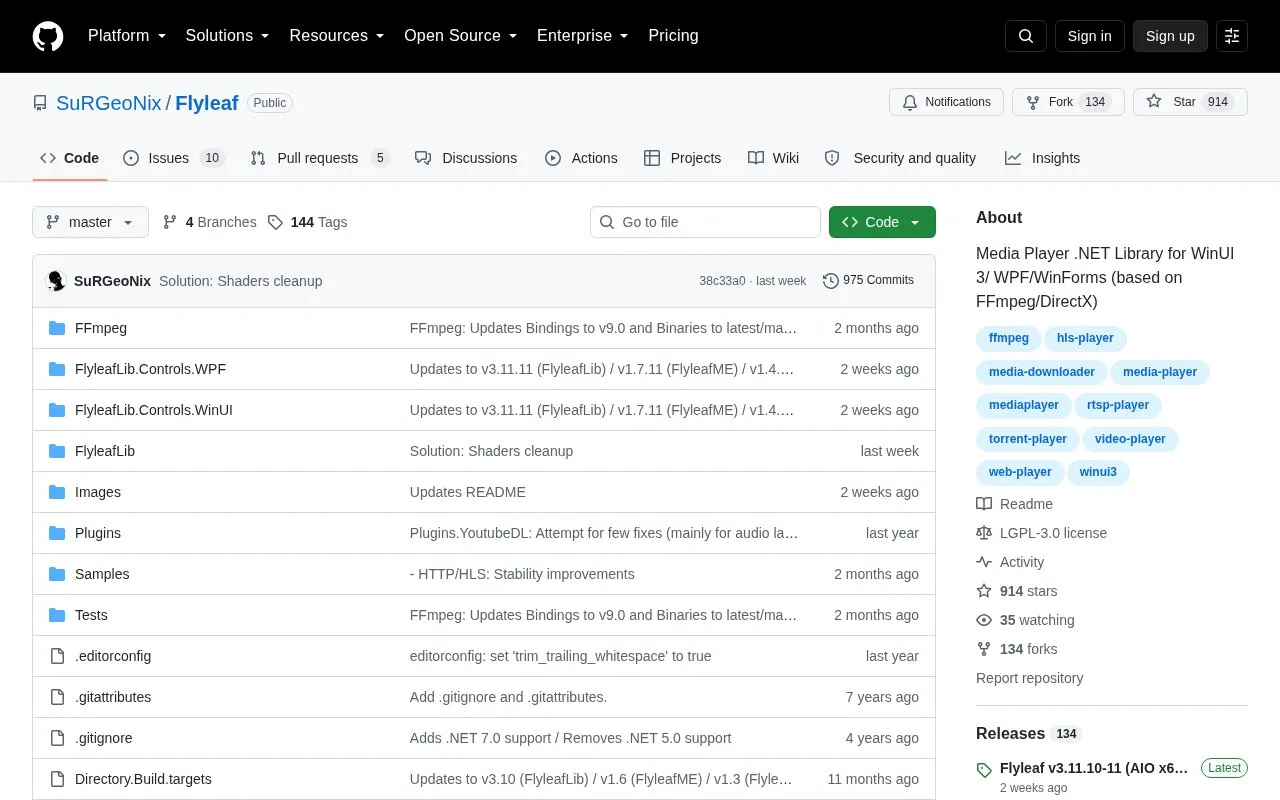Expand the Solutions menu
Image resolution: width=1280 pixels, height=800 pixels.
point(228,36)
